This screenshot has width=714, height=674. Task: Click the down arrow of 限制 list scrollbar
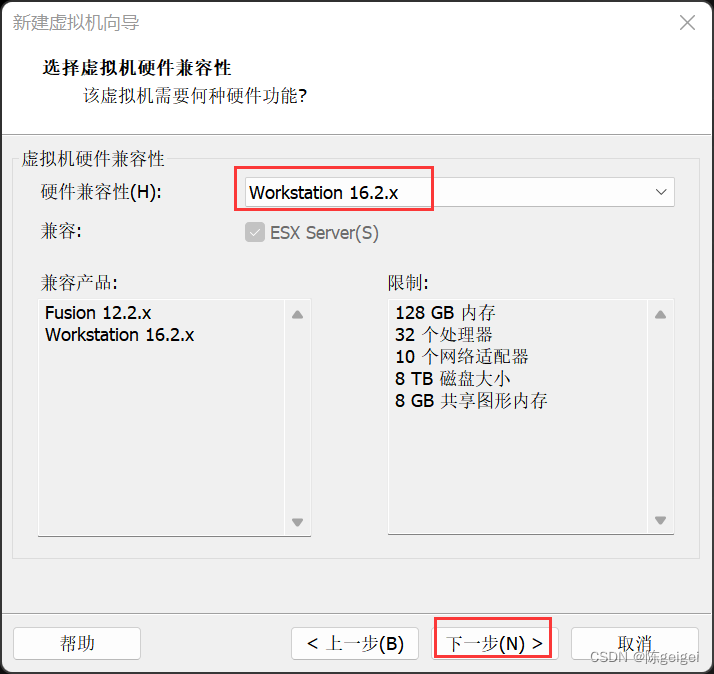(x=660, y=520)
